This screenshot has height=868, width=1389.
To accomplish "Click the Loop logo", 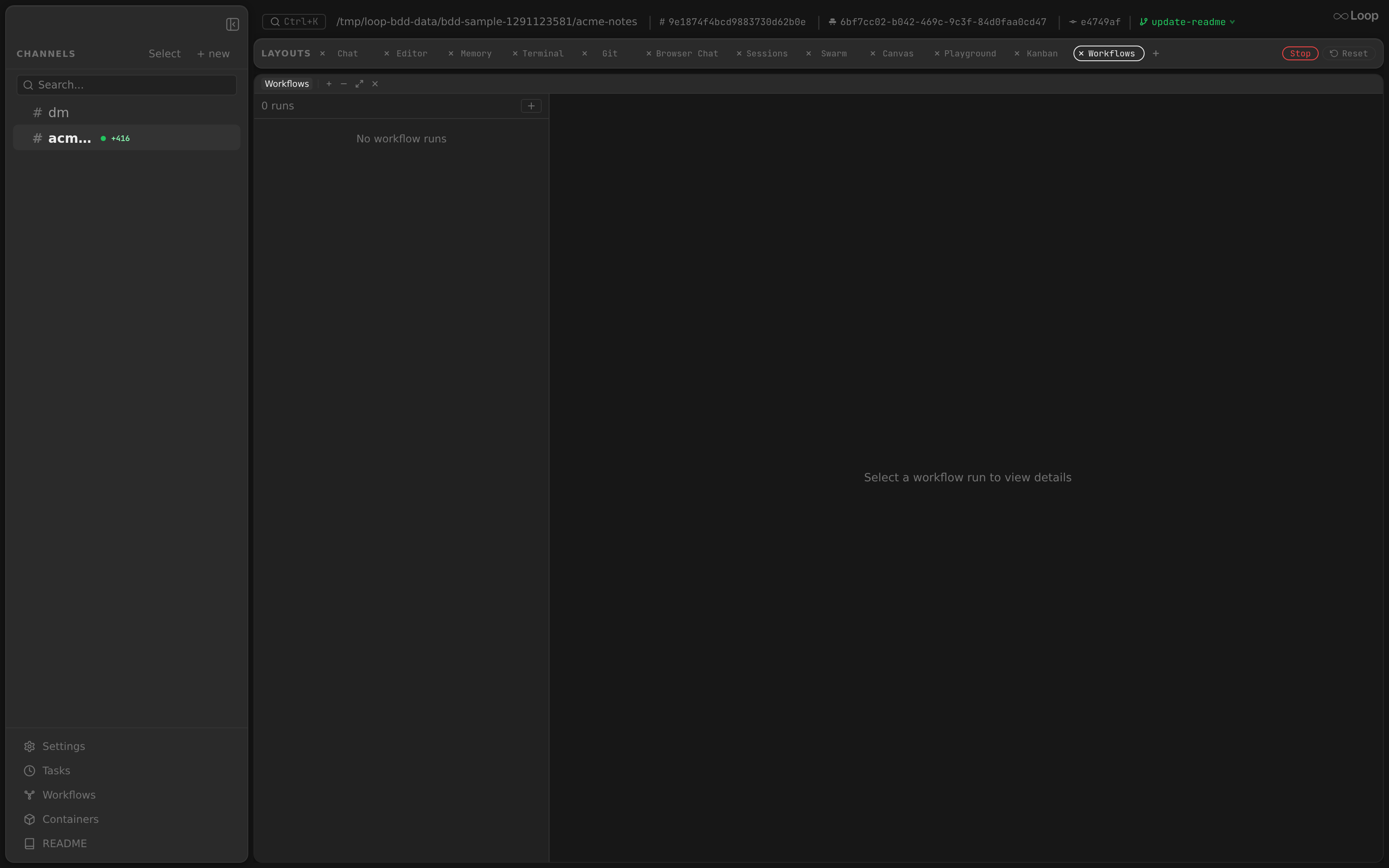I will (1356, 16).
